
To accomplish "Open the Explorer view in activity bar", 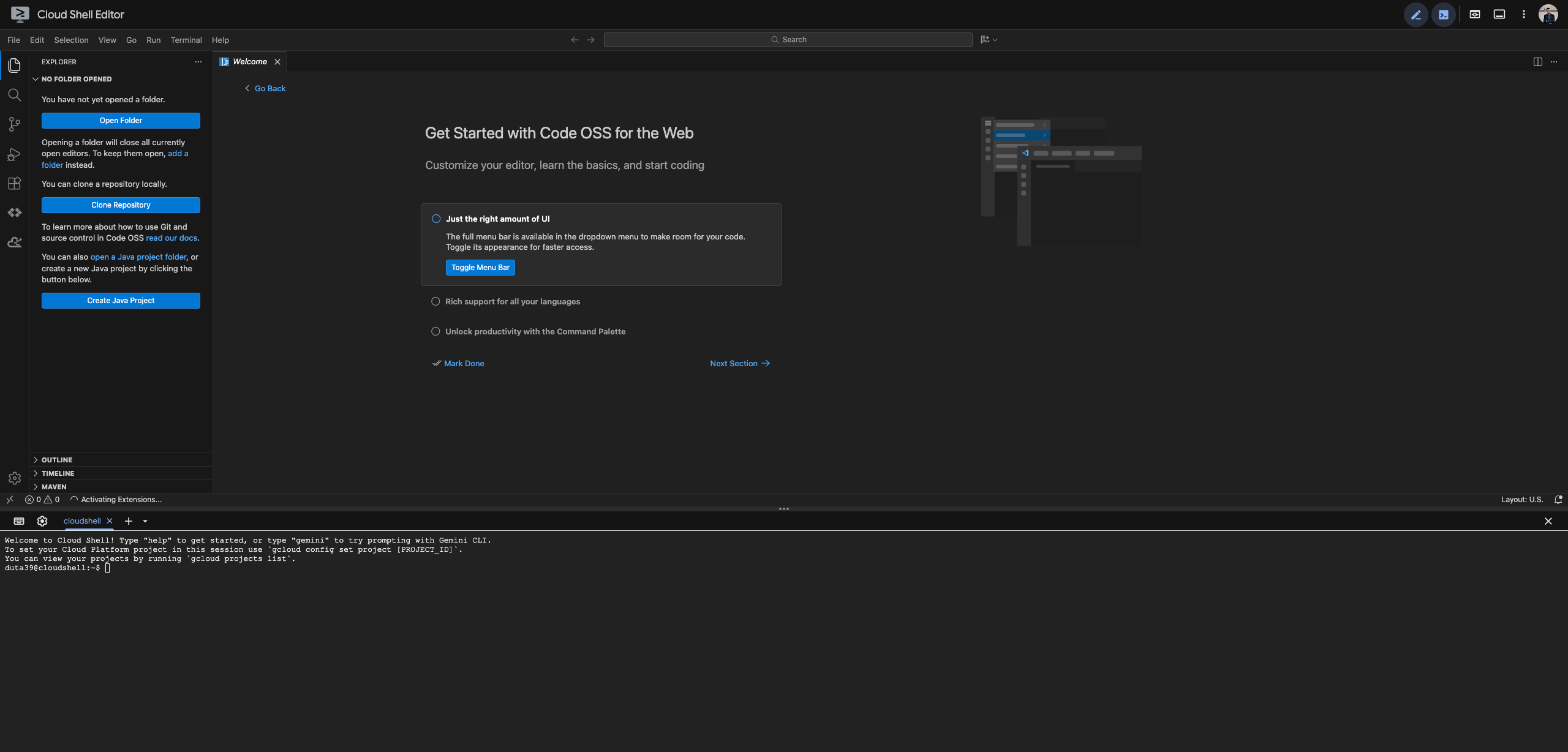I will 14,65.
